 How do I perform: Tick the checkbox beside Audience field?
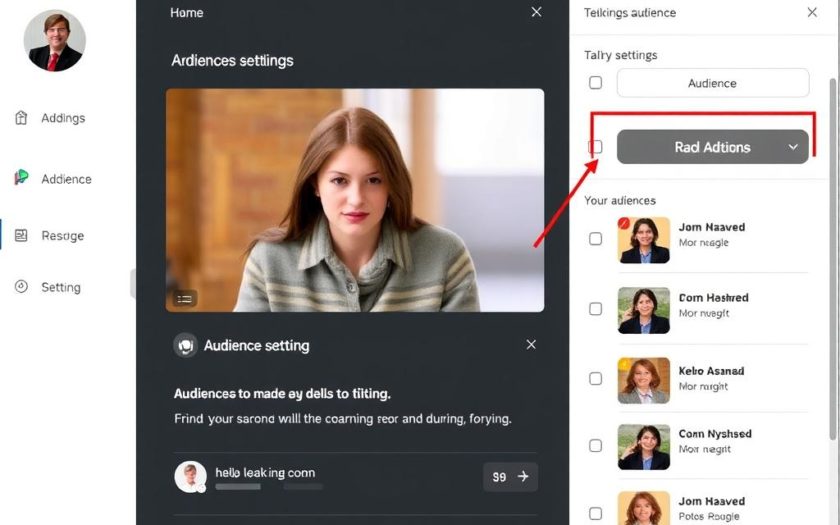596,83
